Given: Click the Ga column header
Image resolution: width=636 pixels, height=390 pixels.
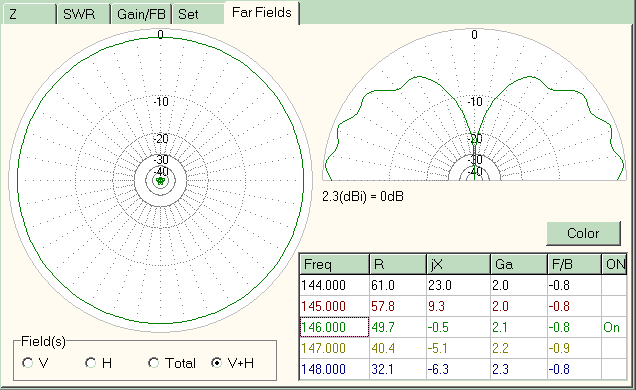Looking at the screenshot, I should tap(518, 264).
